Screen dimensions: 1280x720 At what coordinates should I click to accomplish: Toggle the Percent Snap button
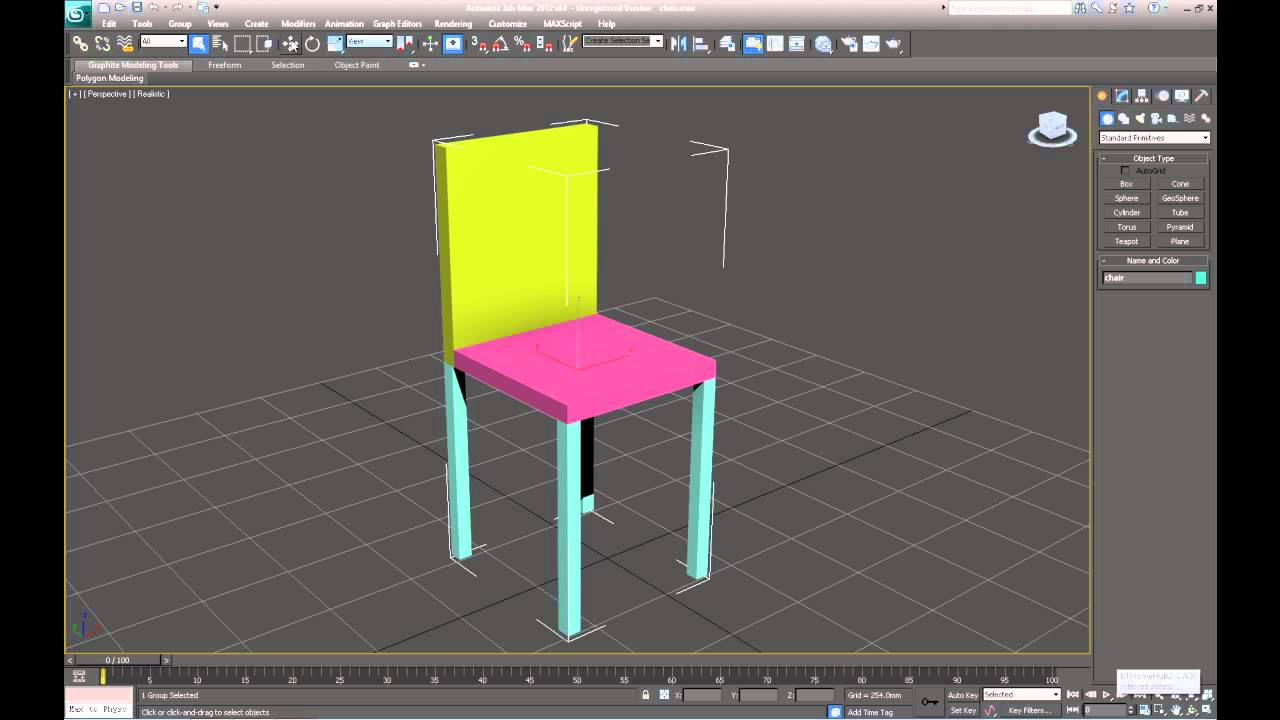pos(523,43)
